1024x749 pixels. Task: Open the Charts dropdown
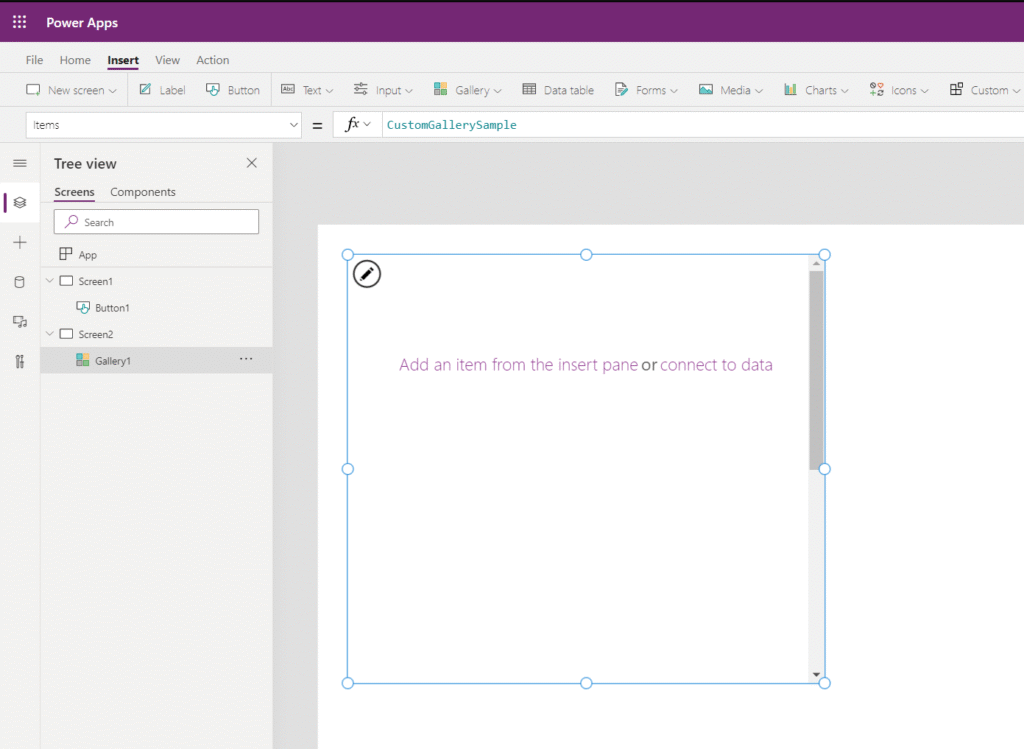(x=816, y=90)
